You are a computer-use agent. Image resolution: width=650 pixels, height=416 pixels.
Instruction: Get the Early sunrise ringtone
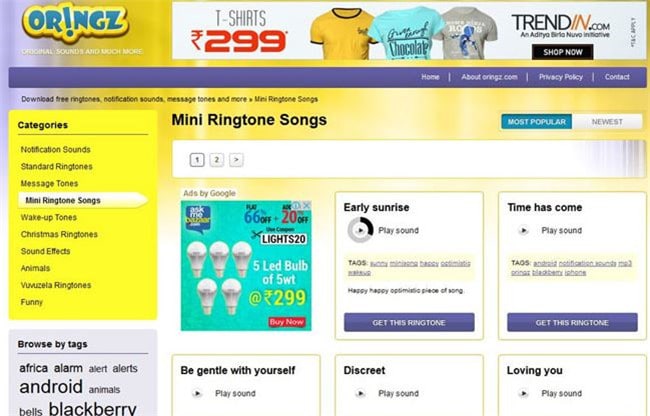tap(409, 322)
